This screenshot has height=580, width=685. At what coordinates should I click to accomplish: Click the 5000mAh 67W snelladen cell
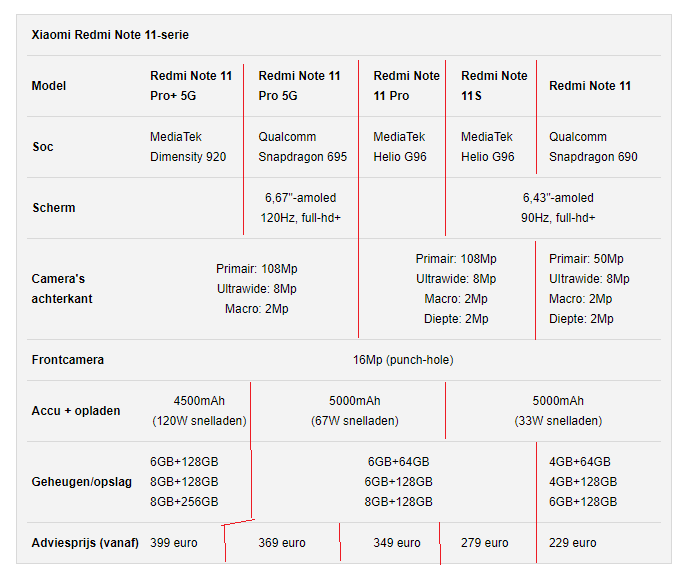[x=354, y=411]
